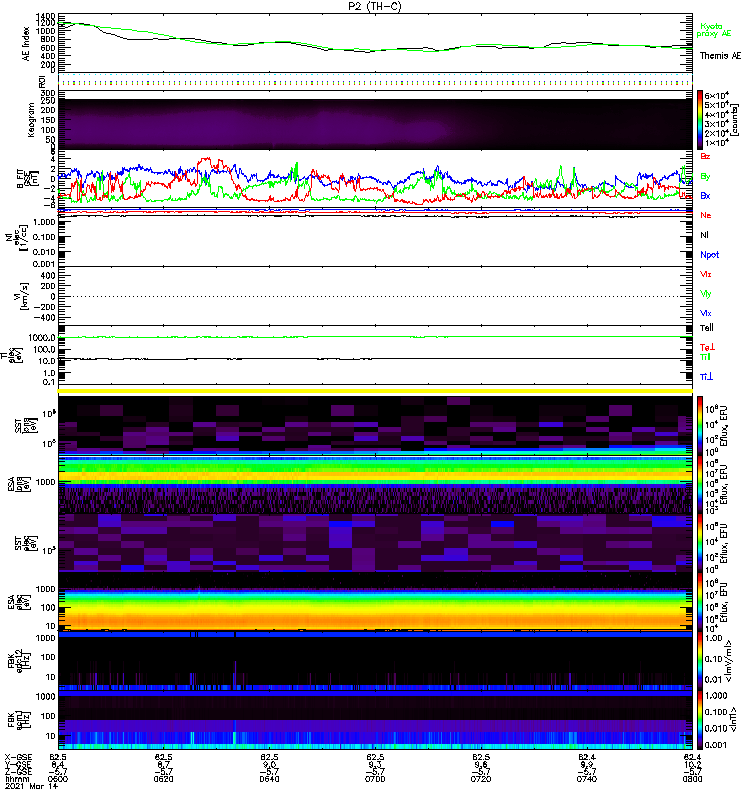Click the FBK scm nT color bar
This screenshot has width=750, height=800.
[x=700, y=720]
